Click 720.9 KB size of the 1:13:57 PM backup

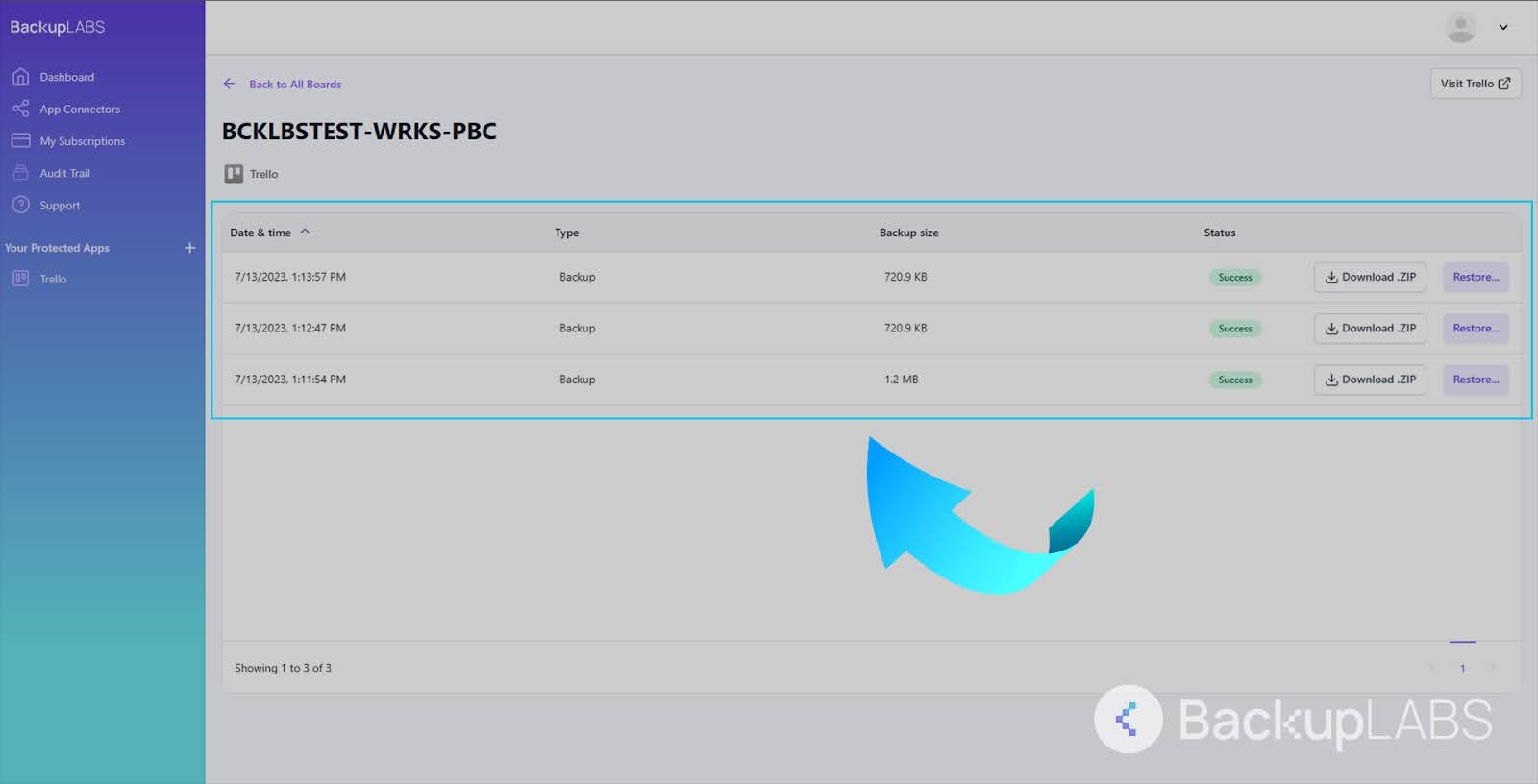[x=905, y=277]
